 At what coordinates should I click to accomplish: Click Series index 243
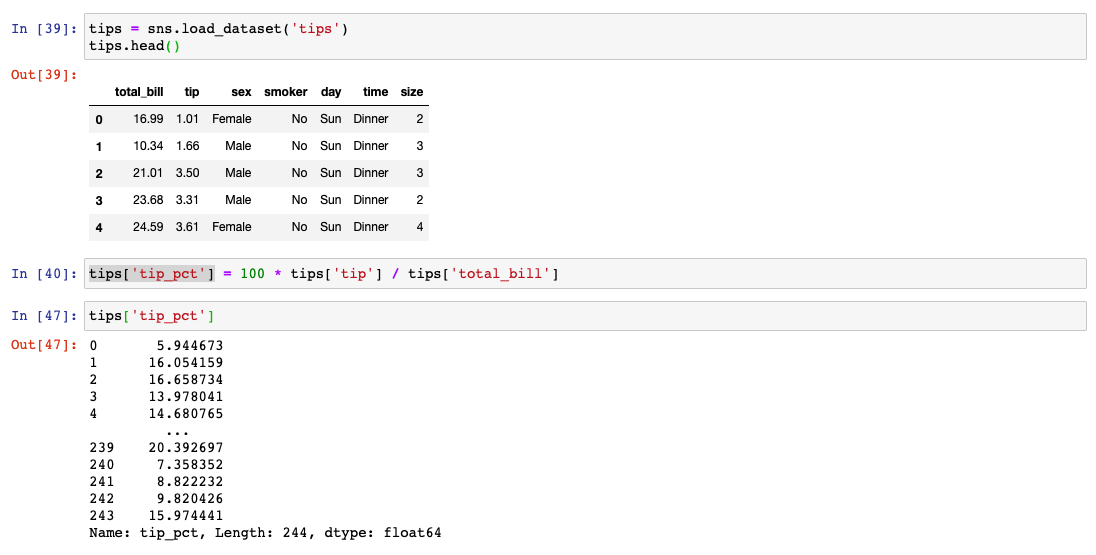click(101, 515)
